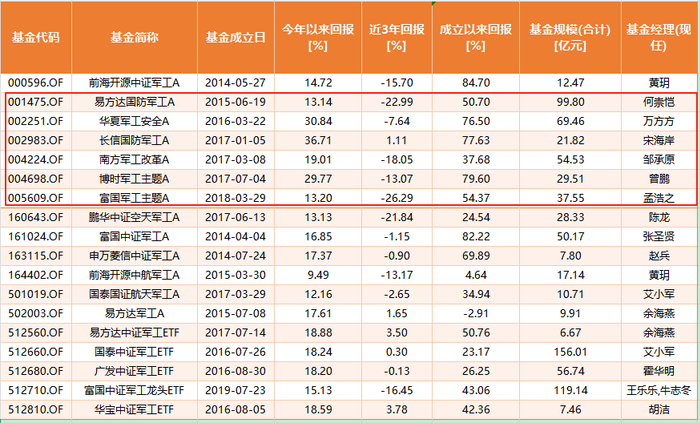Click fund size value 119.14
Viewport: 700px width, 423px height.
(x=570, y=390)
